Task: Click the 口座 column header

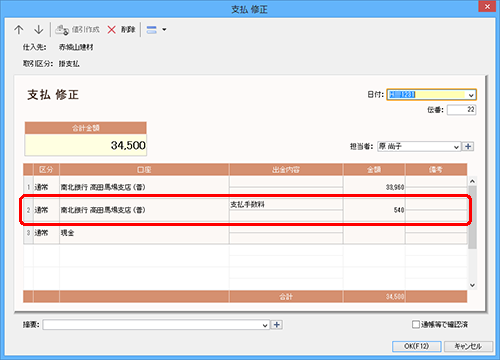Action: 144,170
